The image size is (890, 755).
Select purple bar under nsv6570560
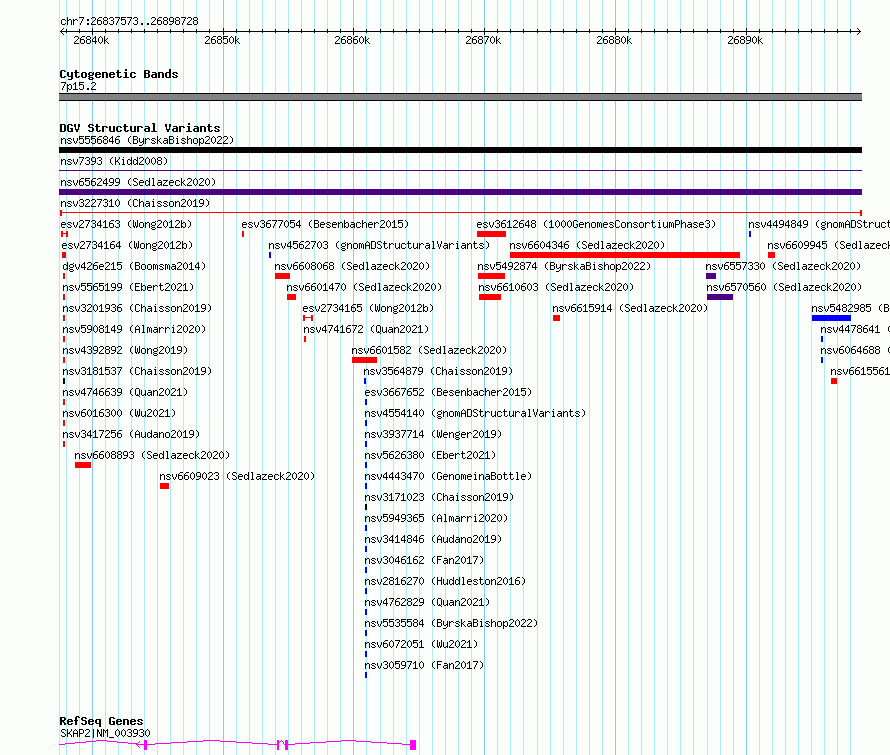tap(720, 297)
